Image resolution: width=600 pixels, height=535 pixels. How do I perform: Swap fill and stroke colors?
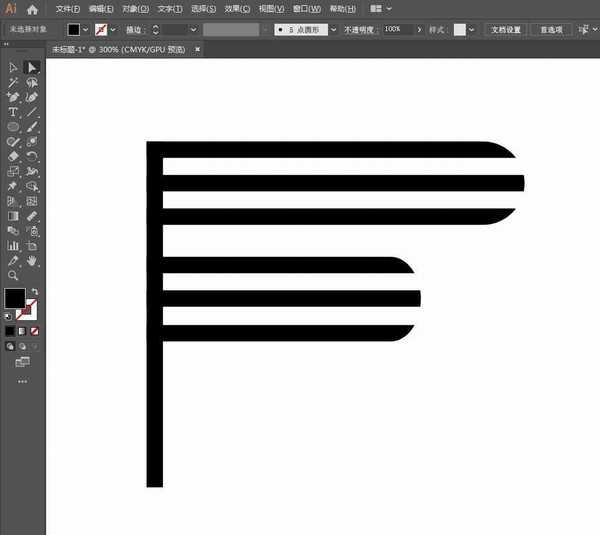pos(33,291)
